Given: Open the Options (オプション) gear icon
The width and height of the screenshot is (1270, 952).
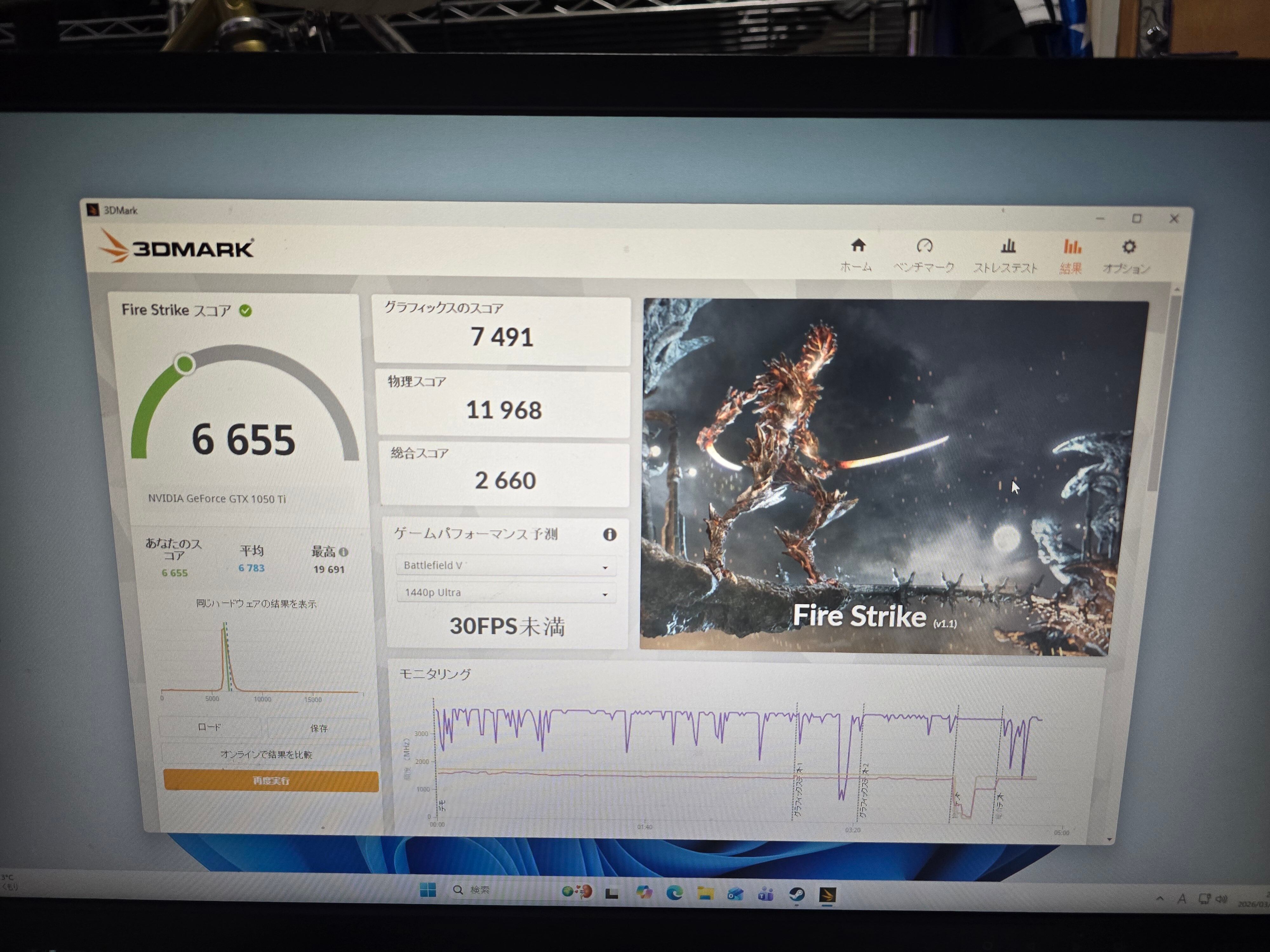Looking at the screenshot, I should (1128, 247).
